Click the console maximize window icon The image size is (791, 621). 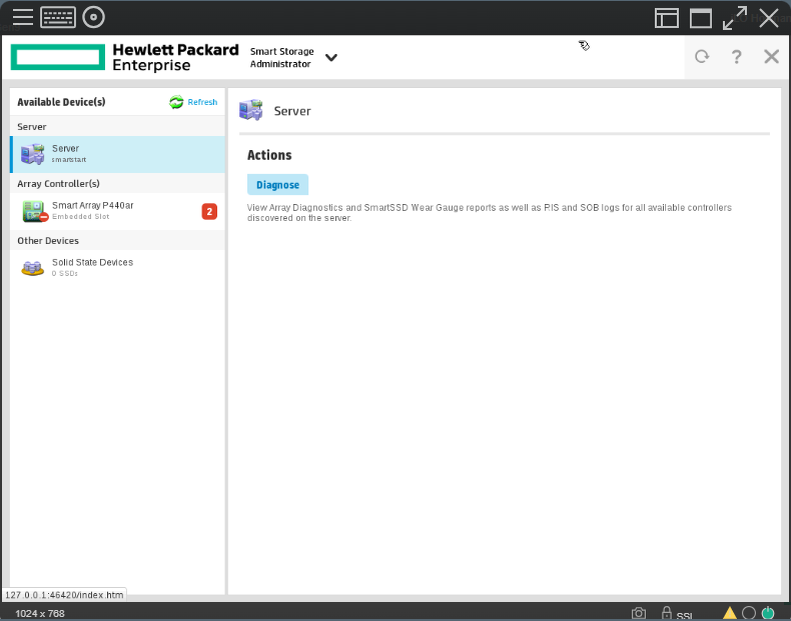tap(701, 18)
